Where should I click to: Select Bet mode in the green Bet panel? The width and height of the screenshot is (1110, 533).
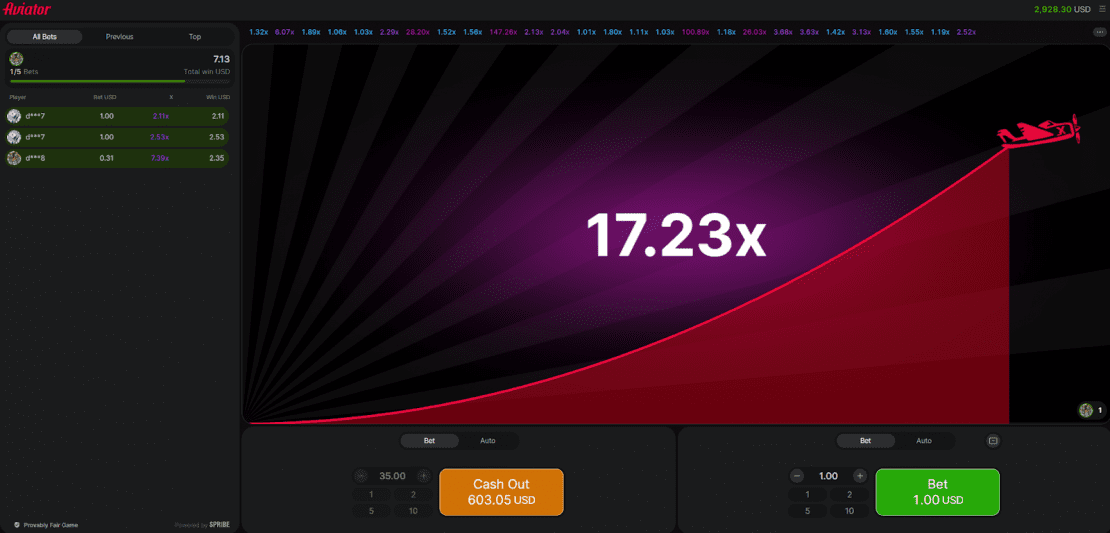(865, 440)
